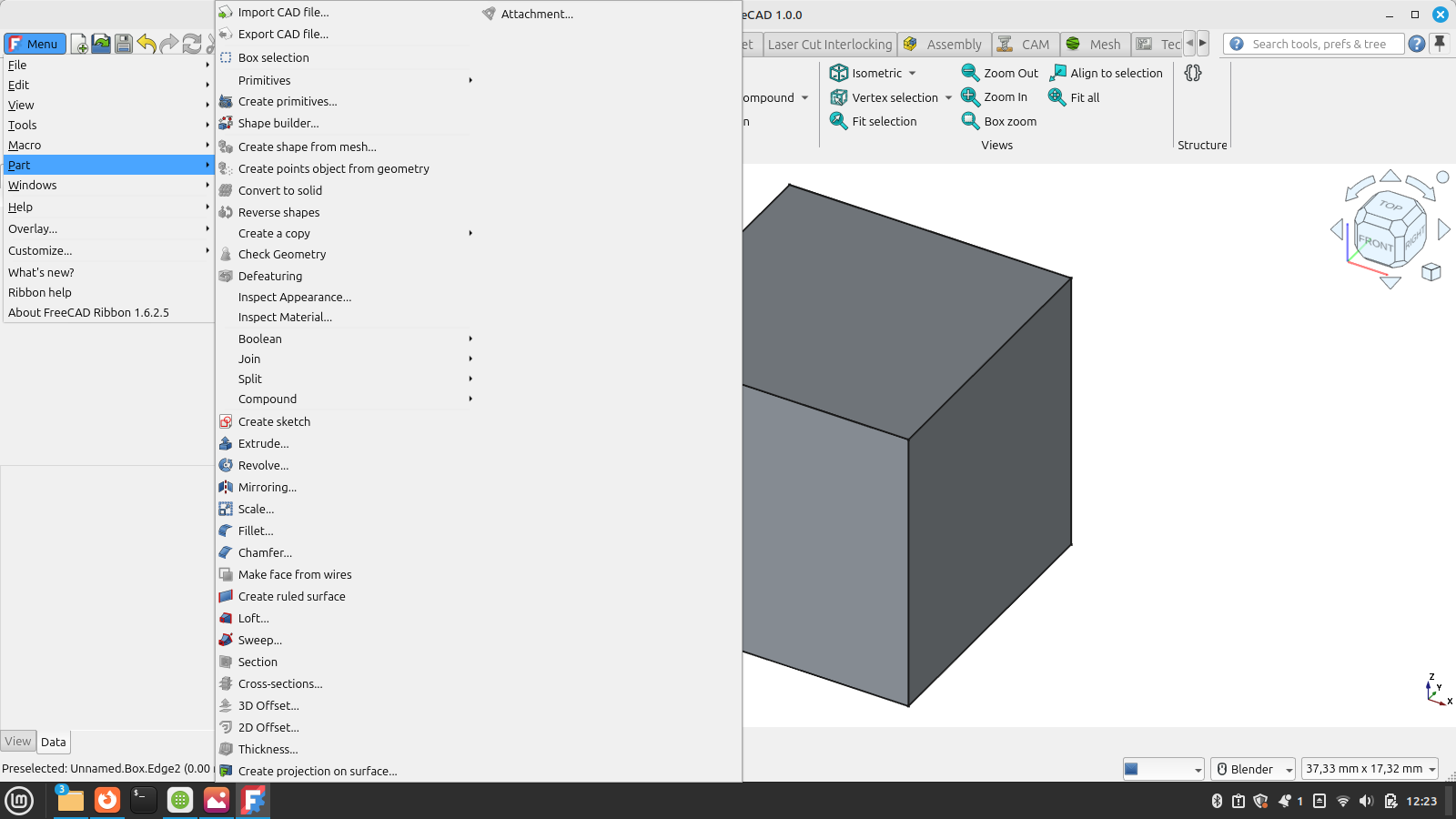Click the blue Menu button
Viewport: 1456px width, 819px height.
point(35,44)
